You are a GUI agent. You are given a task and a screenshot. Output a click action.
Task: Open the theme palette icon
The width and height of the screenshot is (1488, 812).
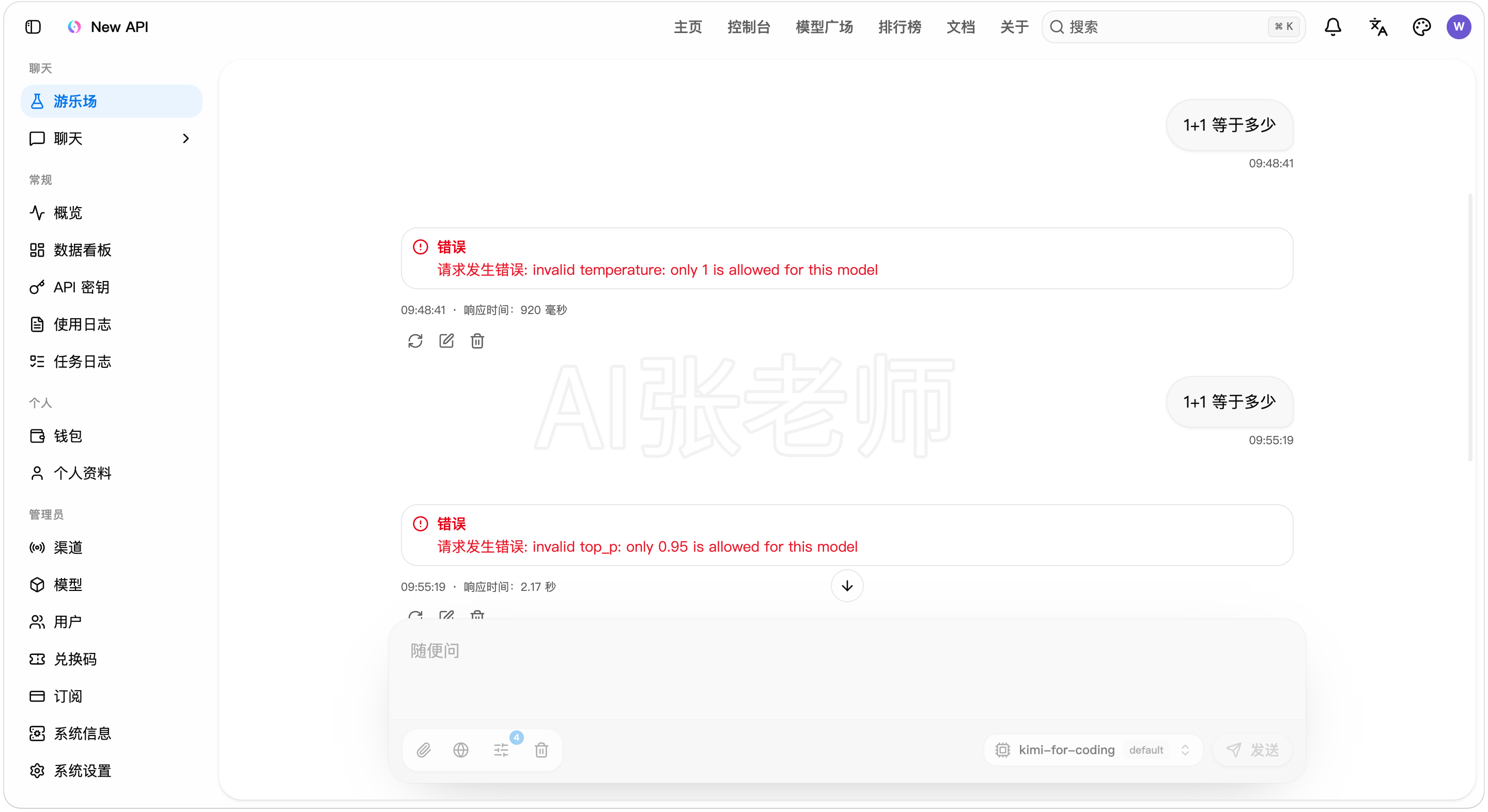pos(1421,27)
